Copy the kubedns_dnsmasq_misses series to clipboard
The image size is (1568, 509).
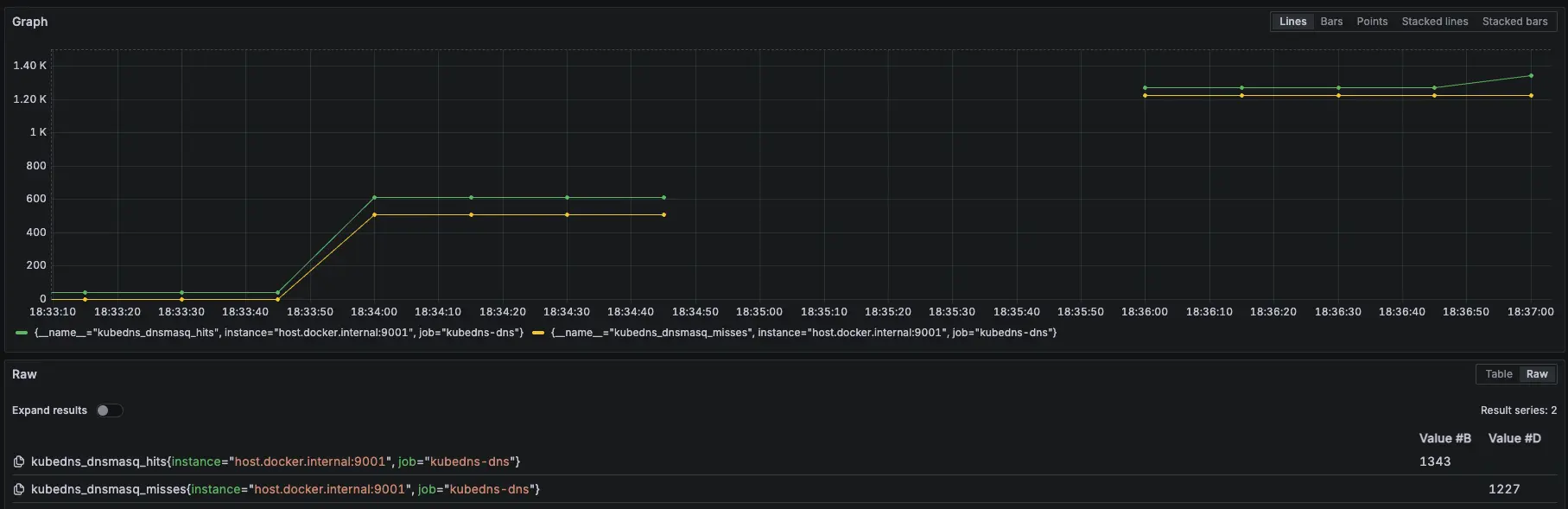click(19, 490)
